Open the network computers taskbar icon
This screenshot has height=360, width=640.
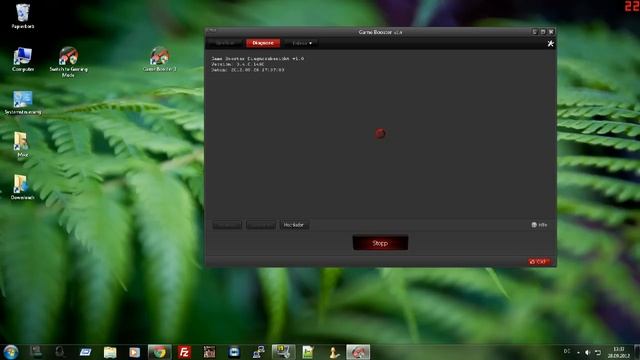(258, 352)
